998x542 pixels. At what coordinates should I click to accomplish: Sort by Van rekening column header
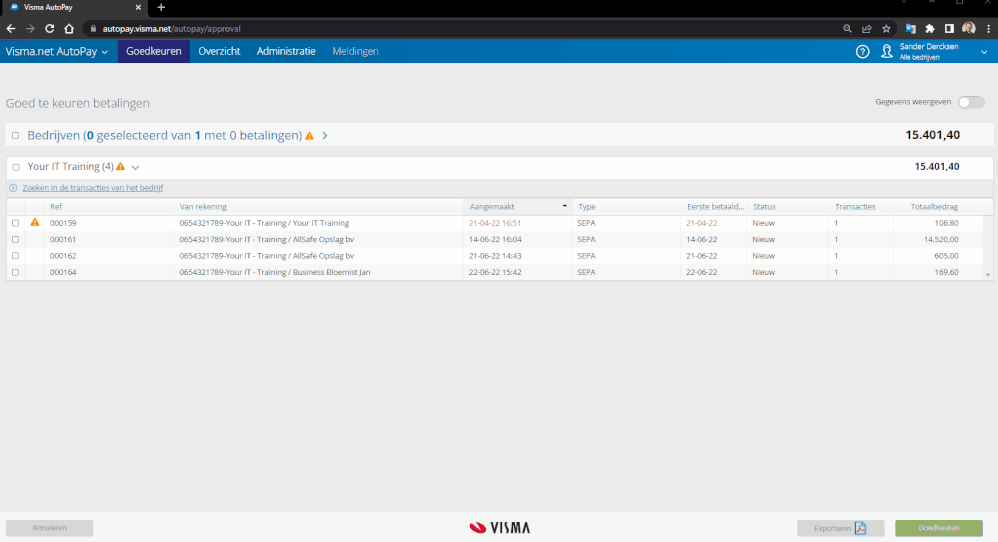203,207
